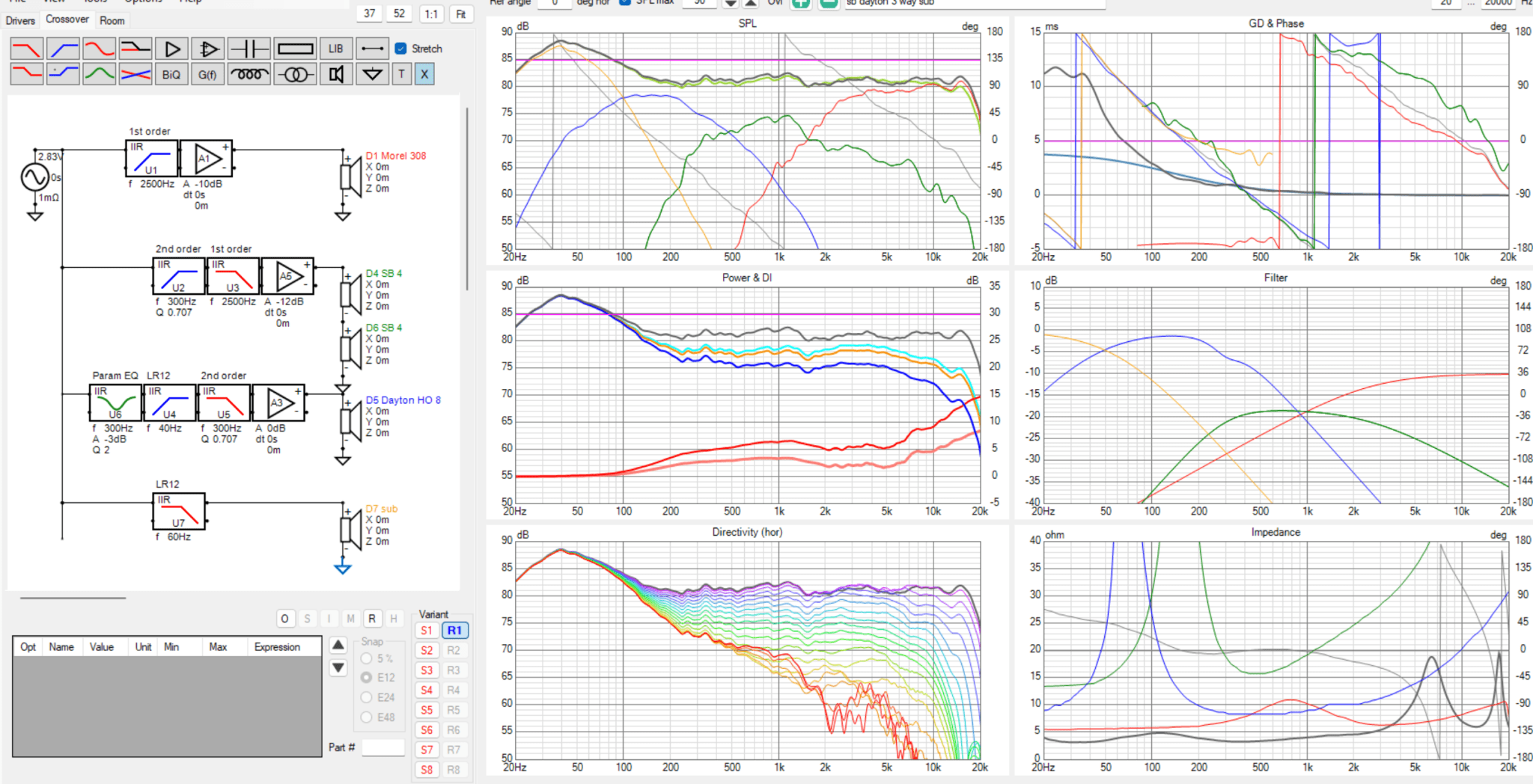The width and height of the screenshot is (1533, 784).
Task: Select the wire connection tool
Action: point(372,49)
